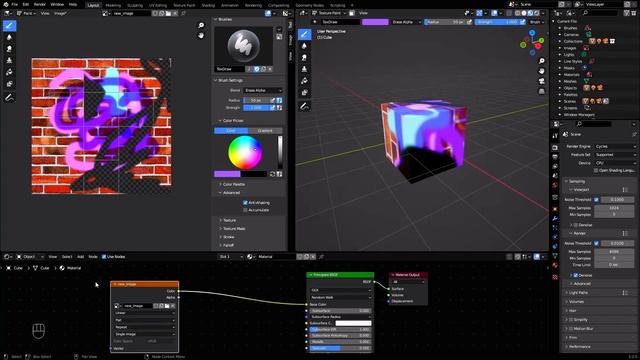The width and height of the screenshot is (640, 360).
Task: Select the Mask tool in 3D viewport
Action: (304, 93)
